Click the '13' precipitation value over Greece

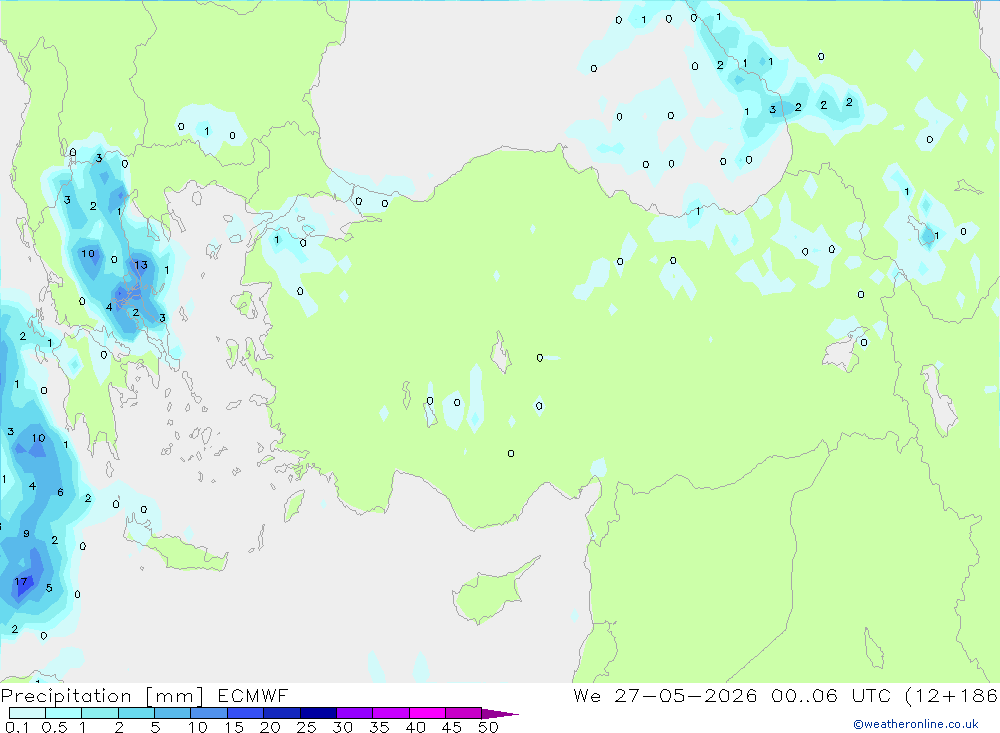[x=141, y=265]
